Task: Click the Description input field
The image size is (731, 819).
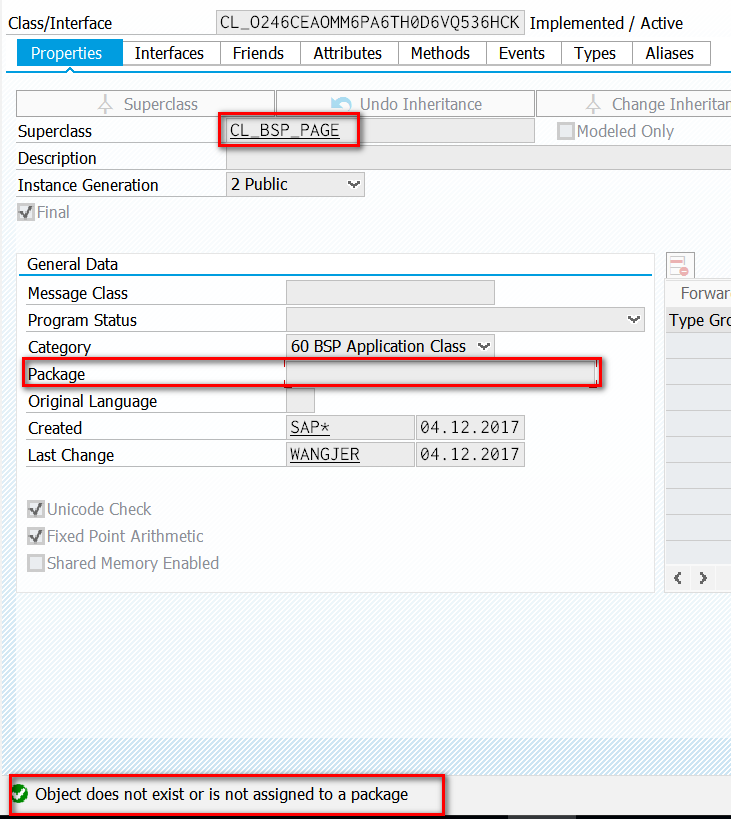Action: click(x=478, y=158)
